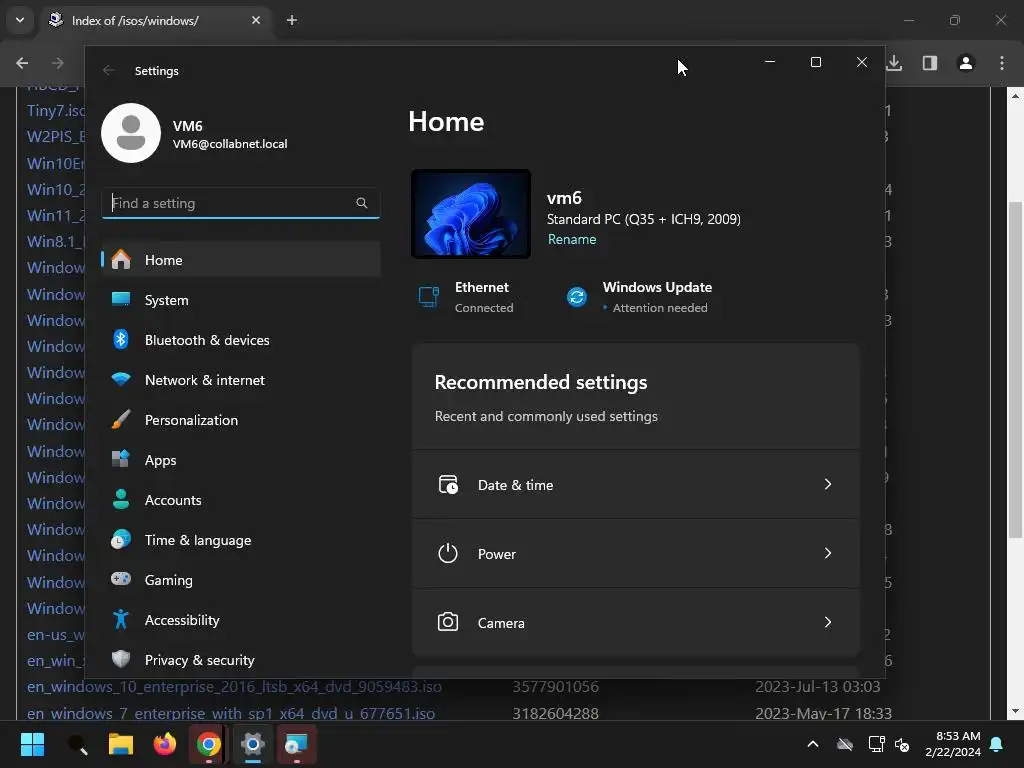Open Chrome tab search dropdown arrow
Screen dimensions: 1024x768
(x=20, y=20)
